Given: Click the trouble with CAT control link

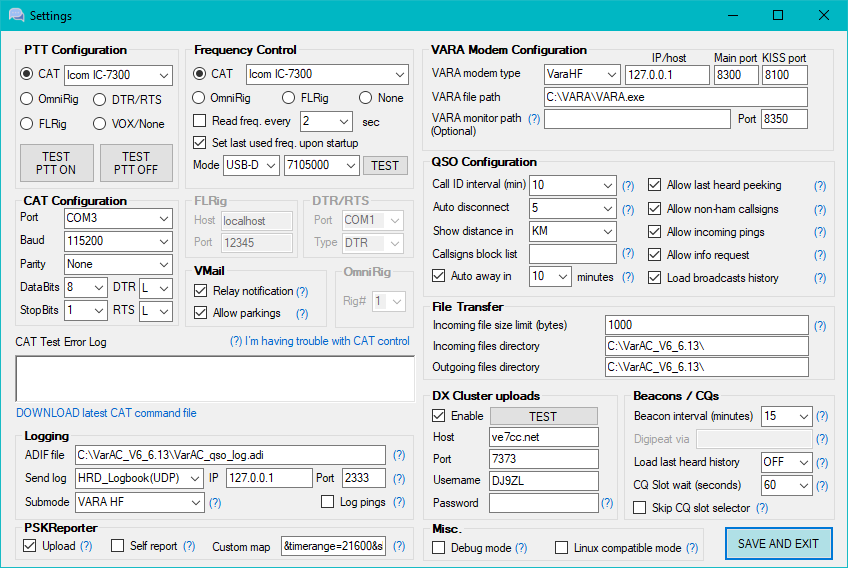Looking at the screenshot, I should coord(319,341).
